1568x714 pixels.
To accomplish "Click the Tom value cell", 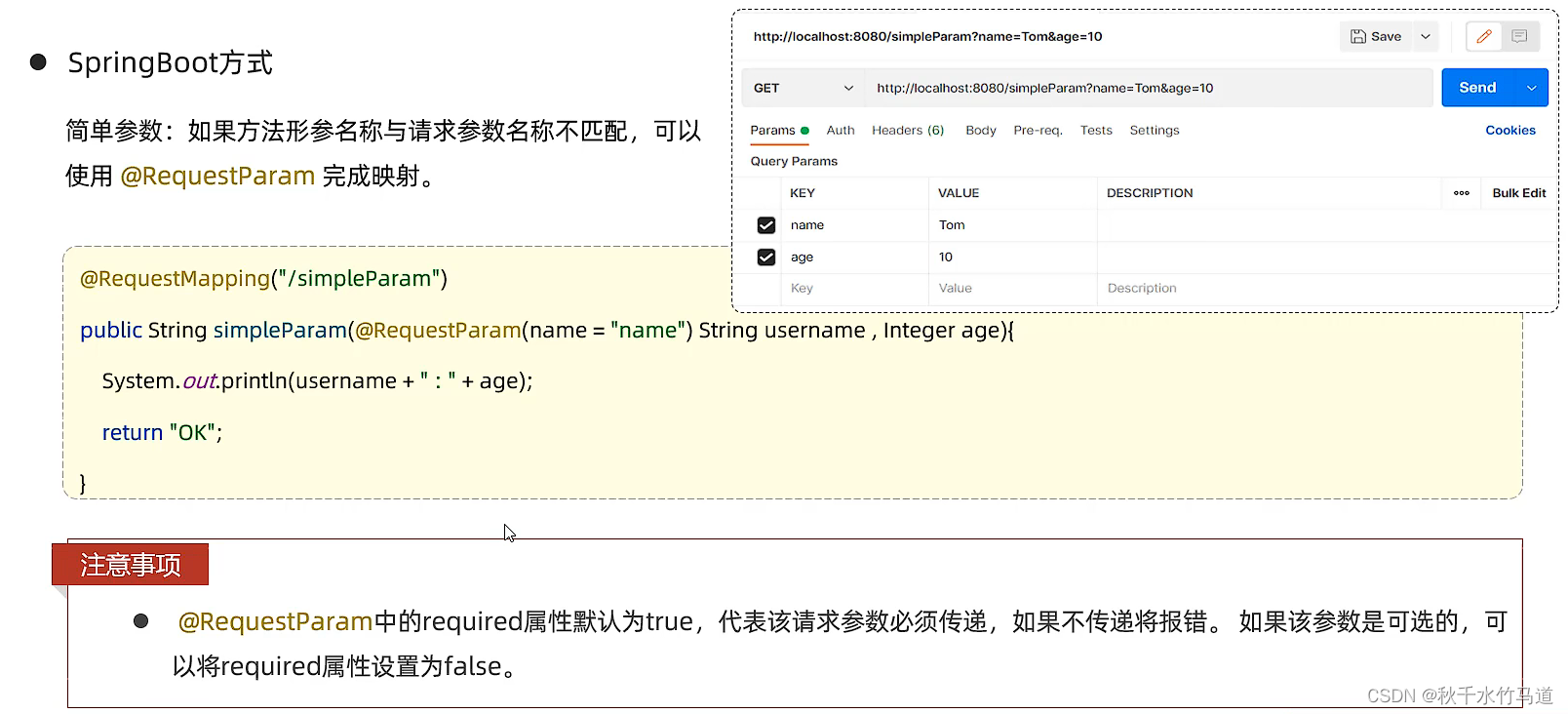I will tap(1013, 225).
